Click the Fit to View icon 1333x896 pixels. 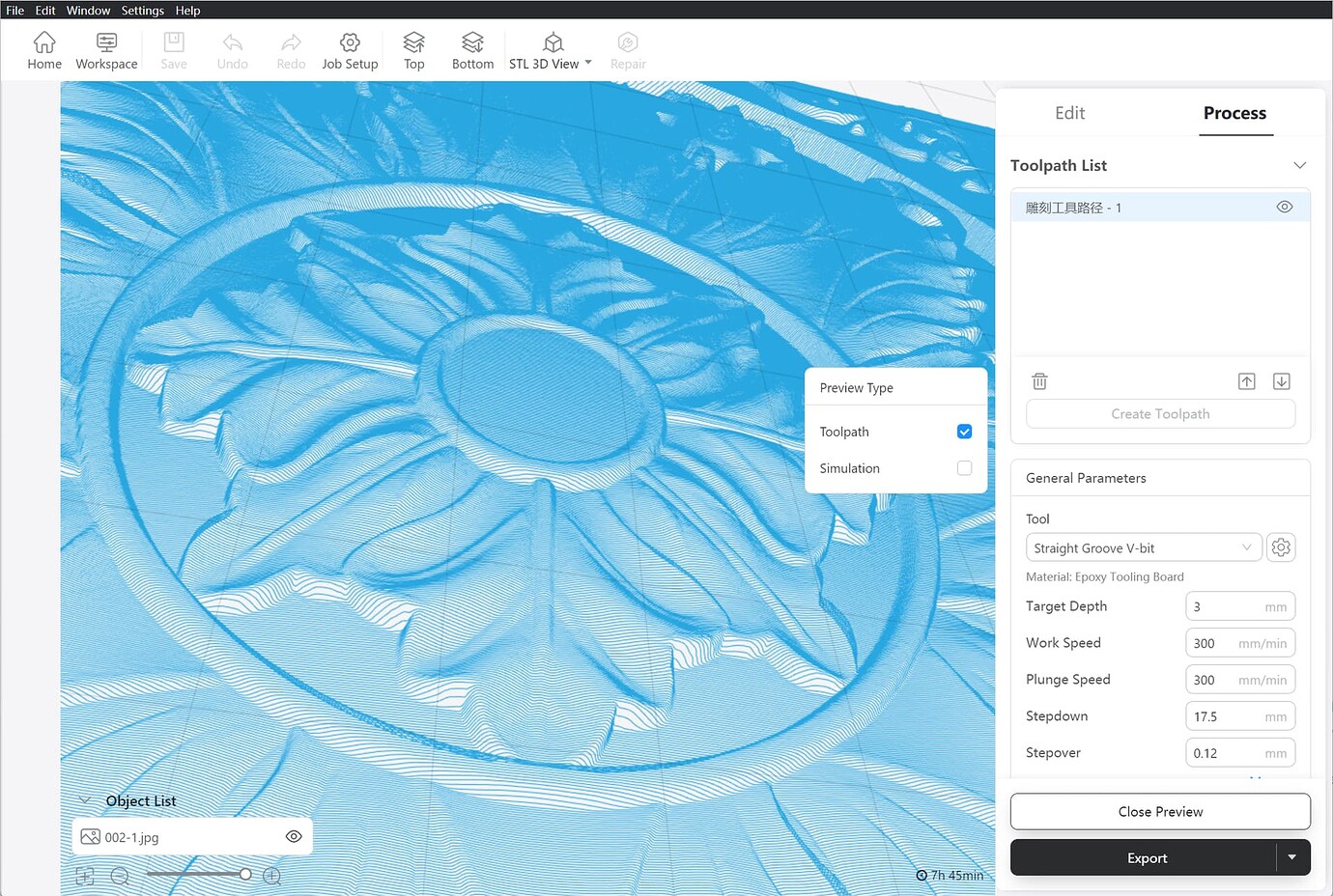[84, 876]
